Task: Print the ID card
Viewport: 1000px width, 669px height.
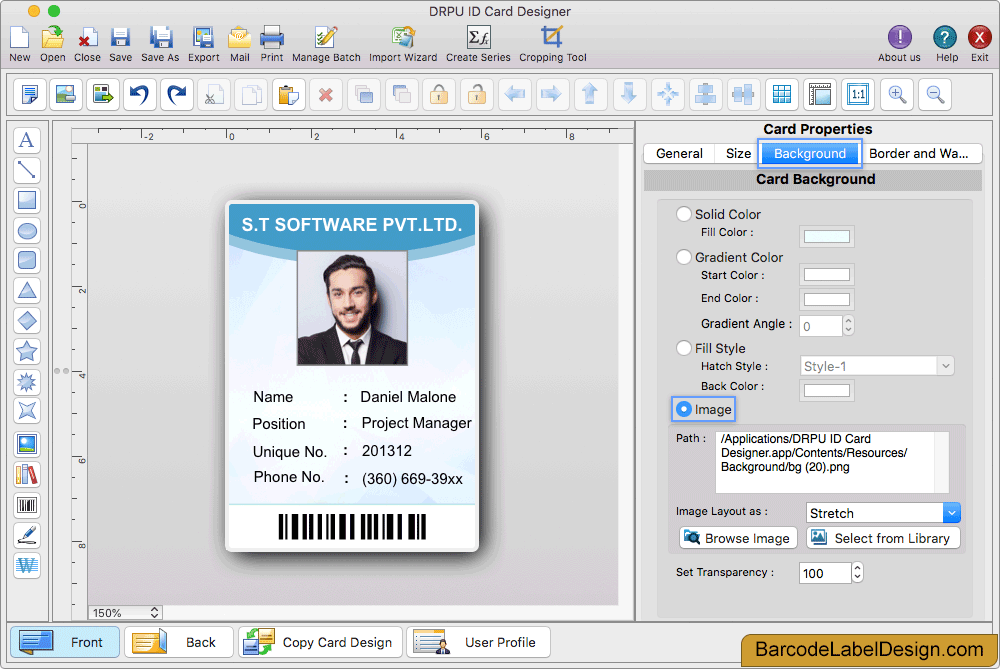Action: pos(272,43)
